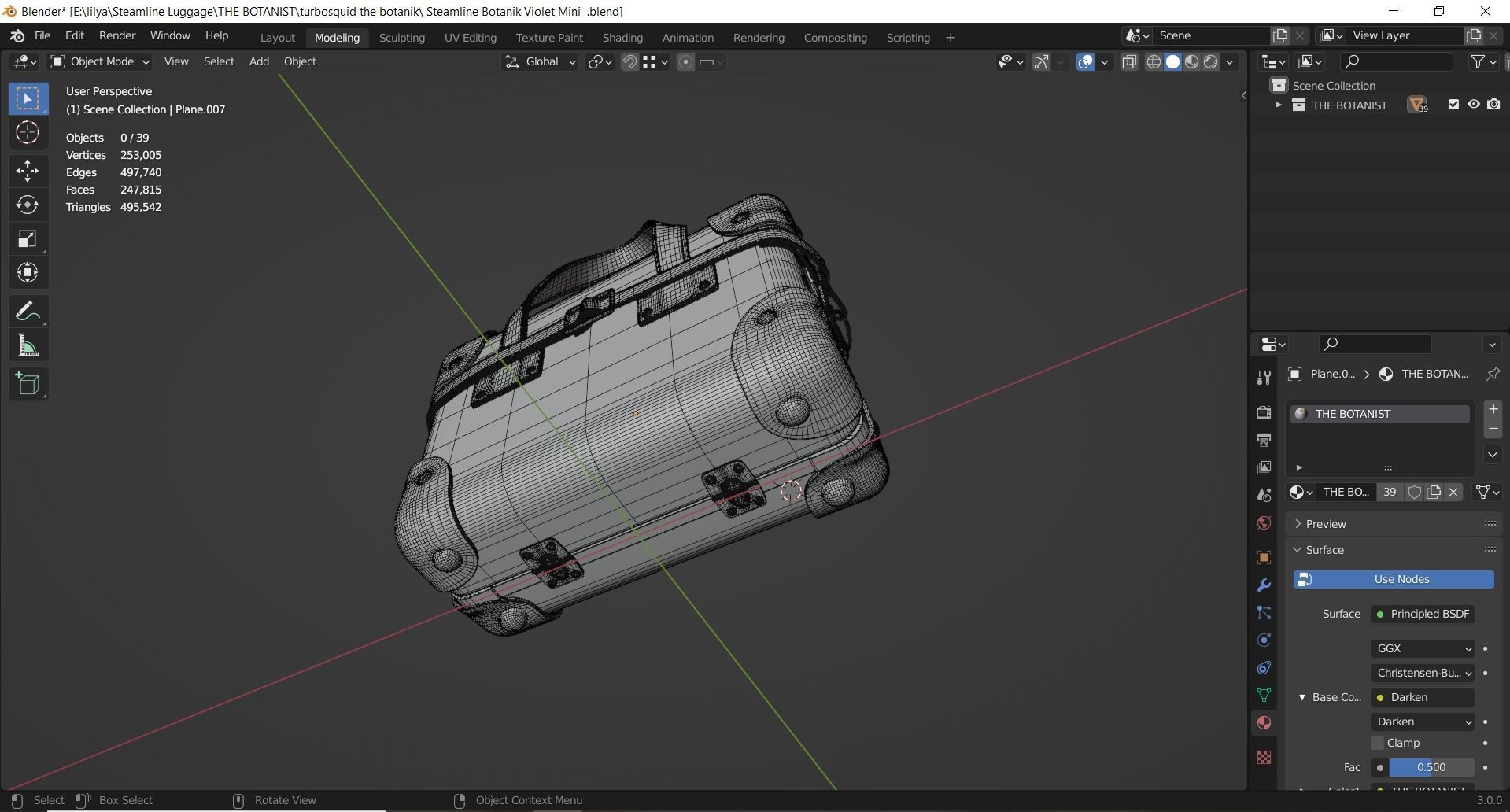Create new material copy icon
The height and width of the screenshot is (812, 1510).
point(1434,493)
